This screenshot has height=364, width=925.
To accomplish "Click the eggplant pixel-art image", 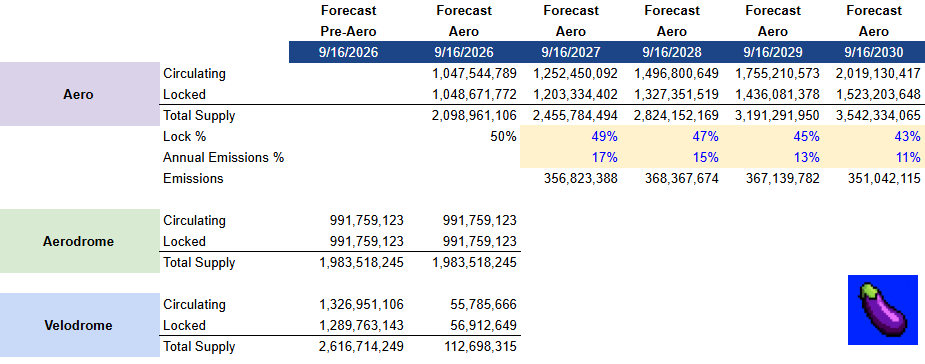I will 883,310.
